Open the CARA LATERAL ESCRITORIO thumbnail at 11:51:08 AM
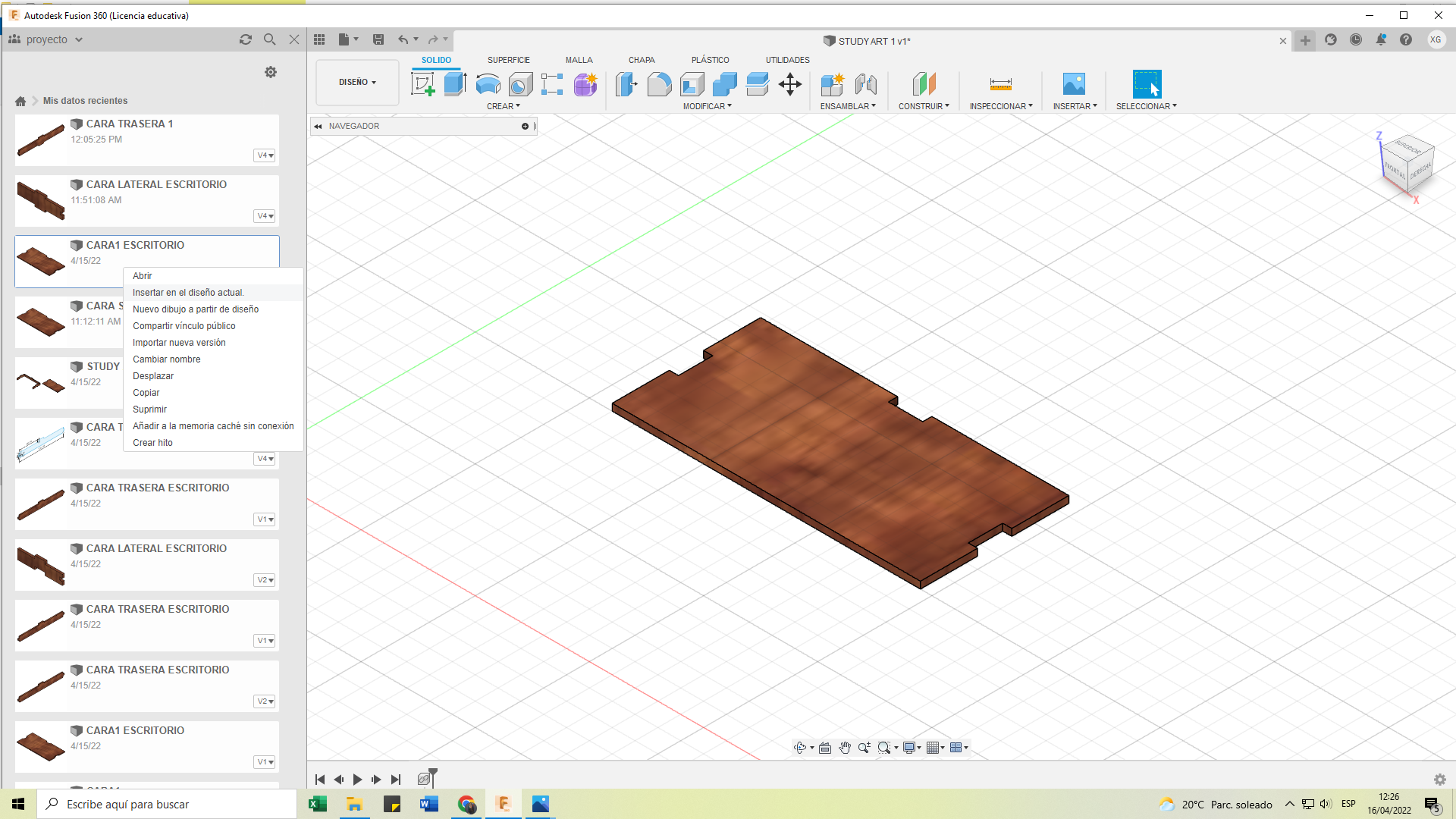Viewport: 1456px width, 819px height. [41, 200]
